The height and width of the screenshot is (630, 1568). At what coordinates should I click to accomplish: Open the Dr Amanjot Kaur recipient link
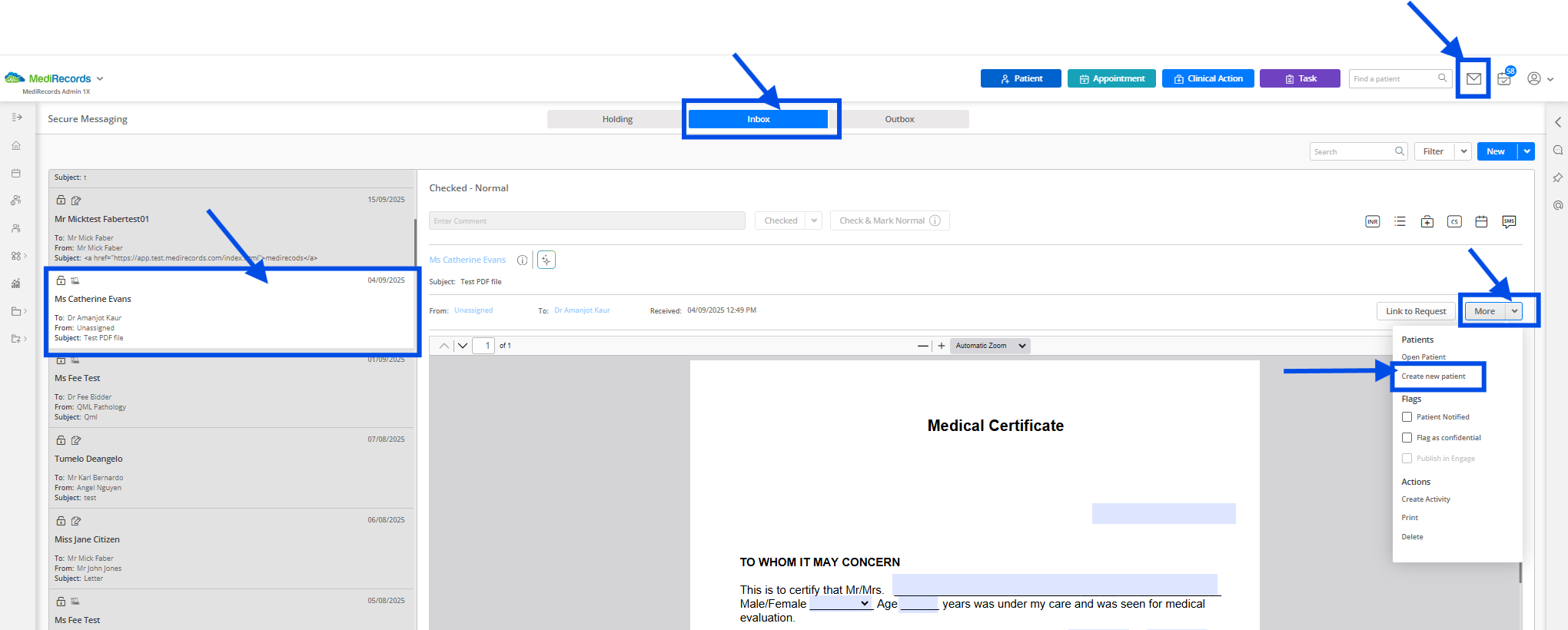tap(582, 310)
